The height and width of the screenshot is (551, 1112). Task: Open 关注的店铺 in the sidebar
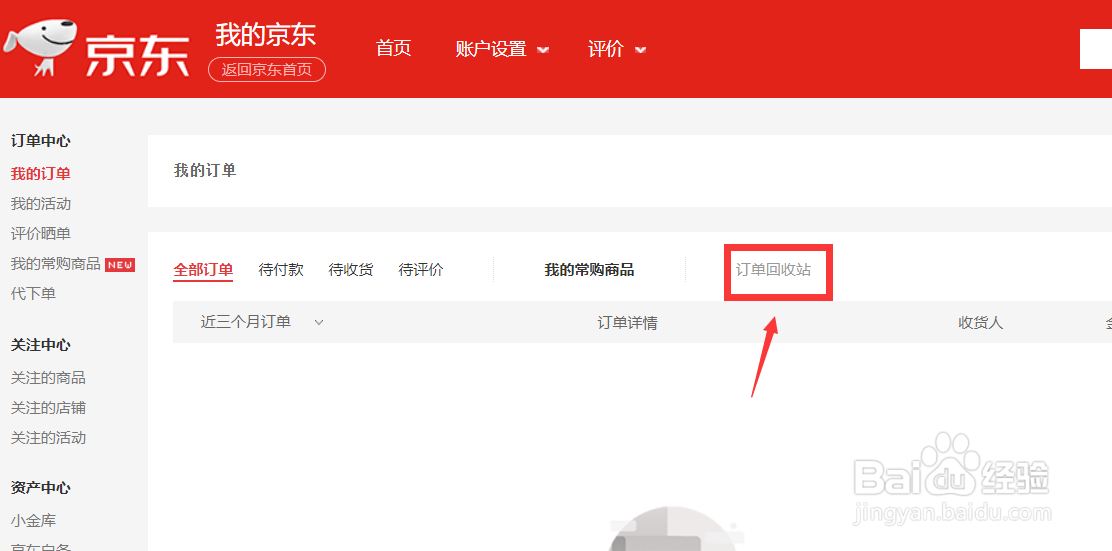coord(48,408)
